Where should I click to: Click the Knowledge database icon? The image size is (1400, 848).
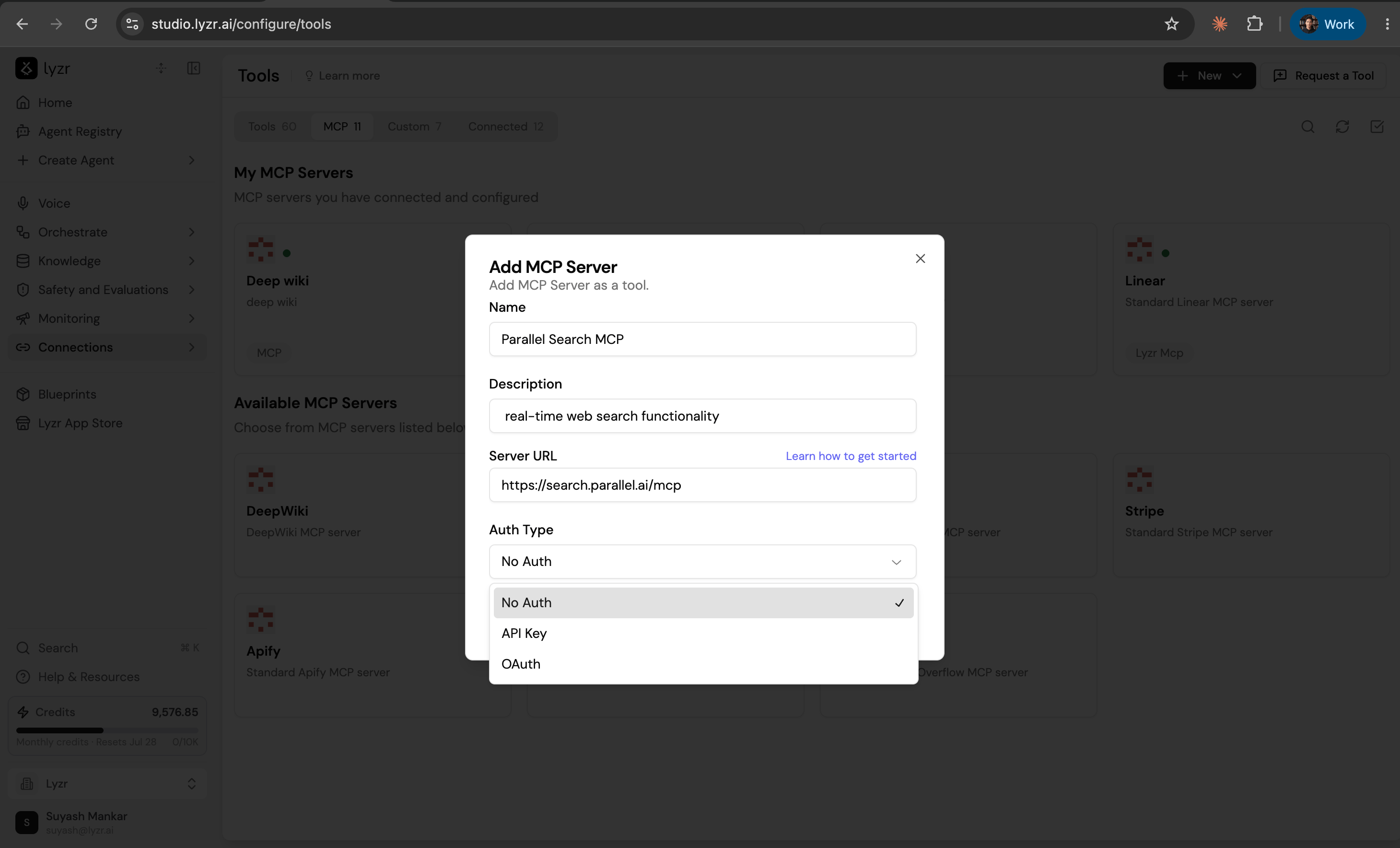click(x=23, y=261)
